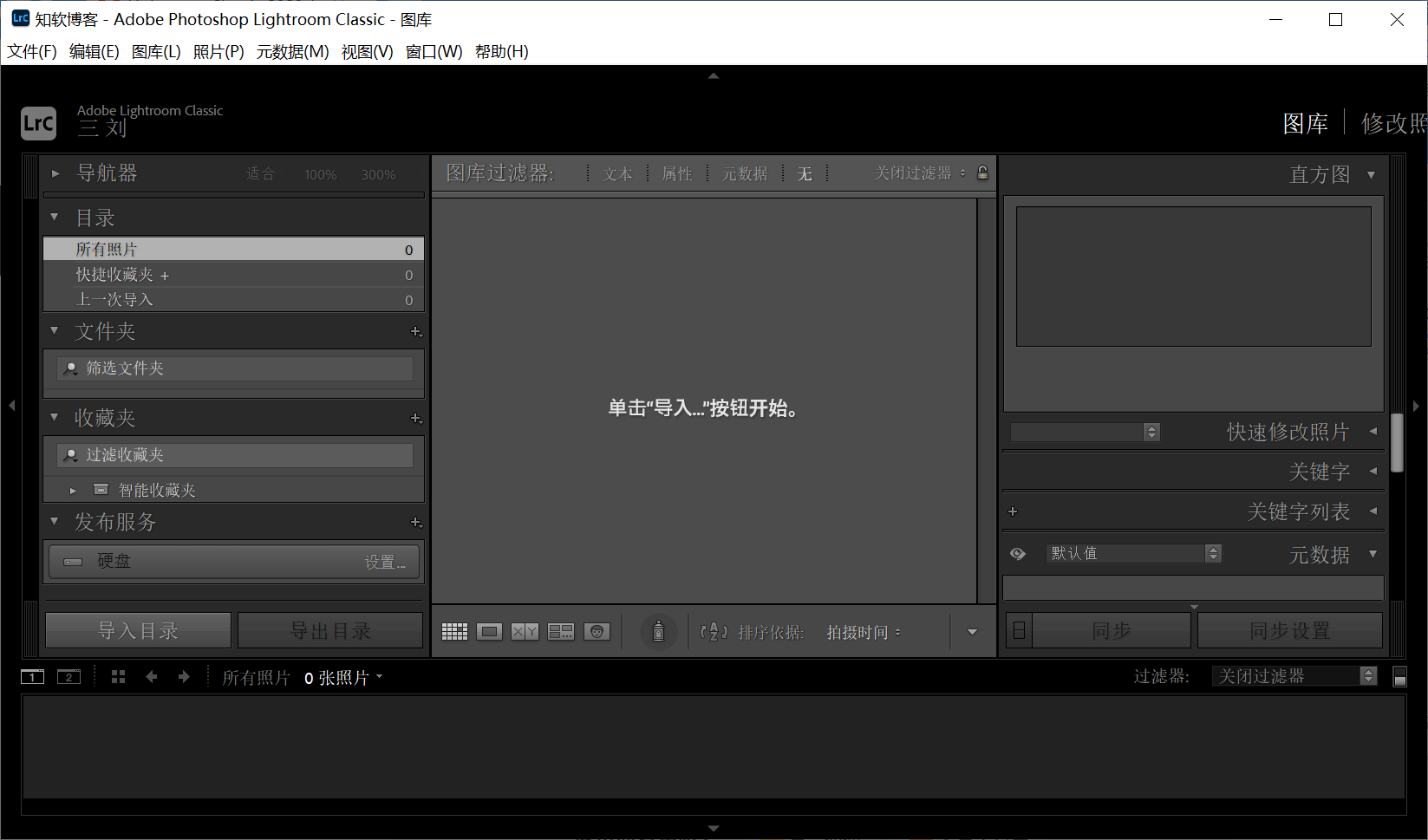Toggle auto sync switch beside Sync
This screenshot has height=840, width=1428.
pyautogui.click(x=1019, y=631)
